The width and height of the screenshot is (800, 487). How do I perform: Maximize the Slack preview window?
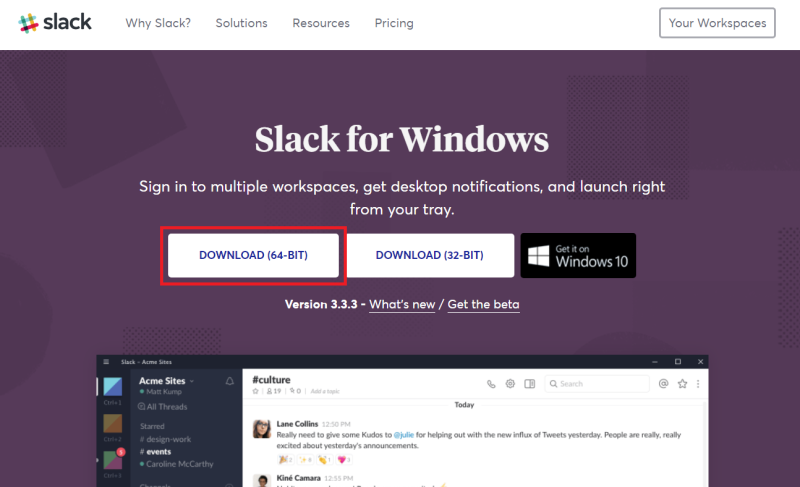coord(678,362)
